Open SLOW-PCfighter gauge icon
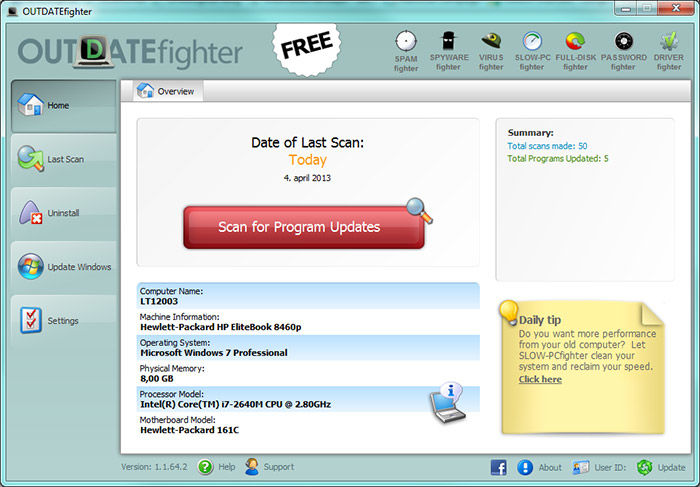Image resolution: width=700 pixels, height=487 pixels. pyautogui.click(x=532, y=50)
